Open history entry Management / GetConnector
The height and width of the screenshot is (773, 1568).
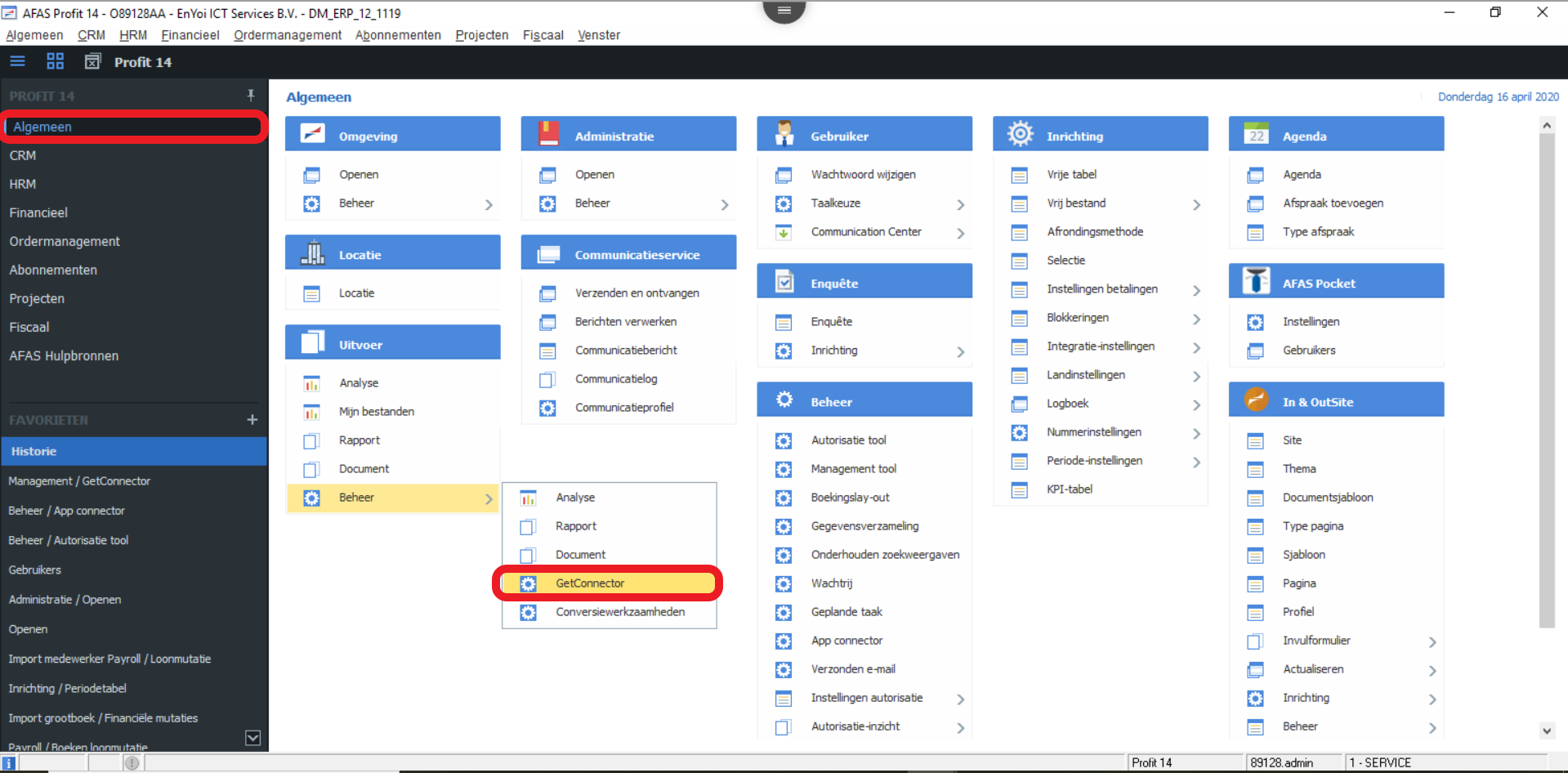(x=79, y=480)
